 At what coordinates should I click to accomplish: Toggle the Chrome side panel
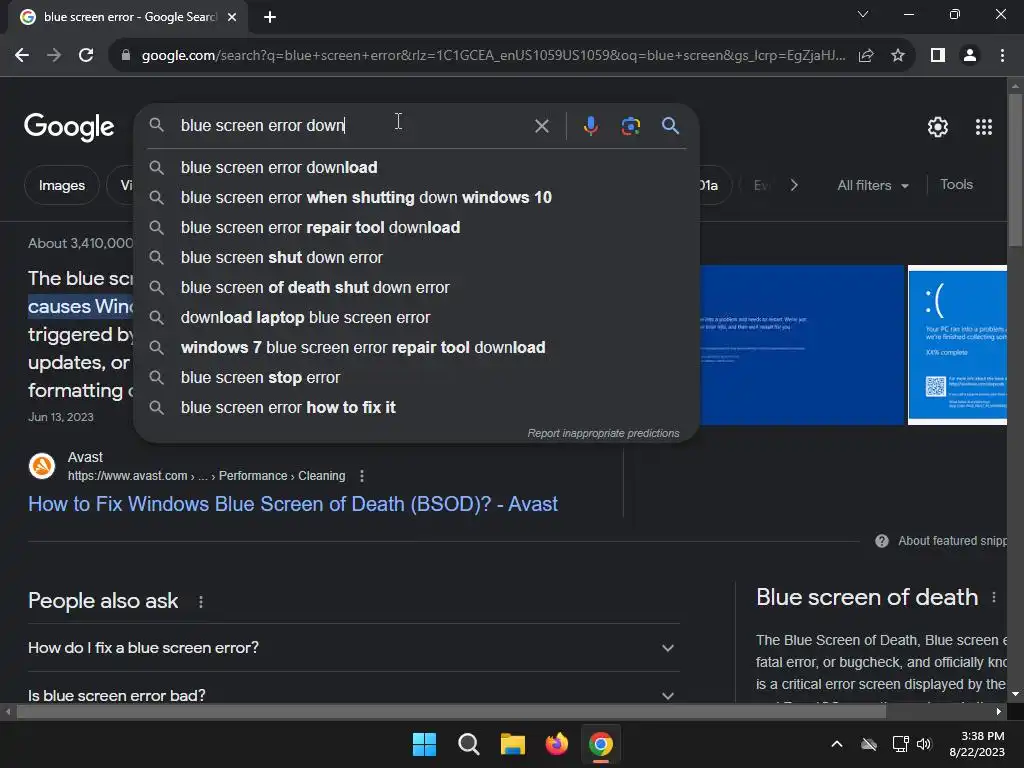tap(938, 56)
